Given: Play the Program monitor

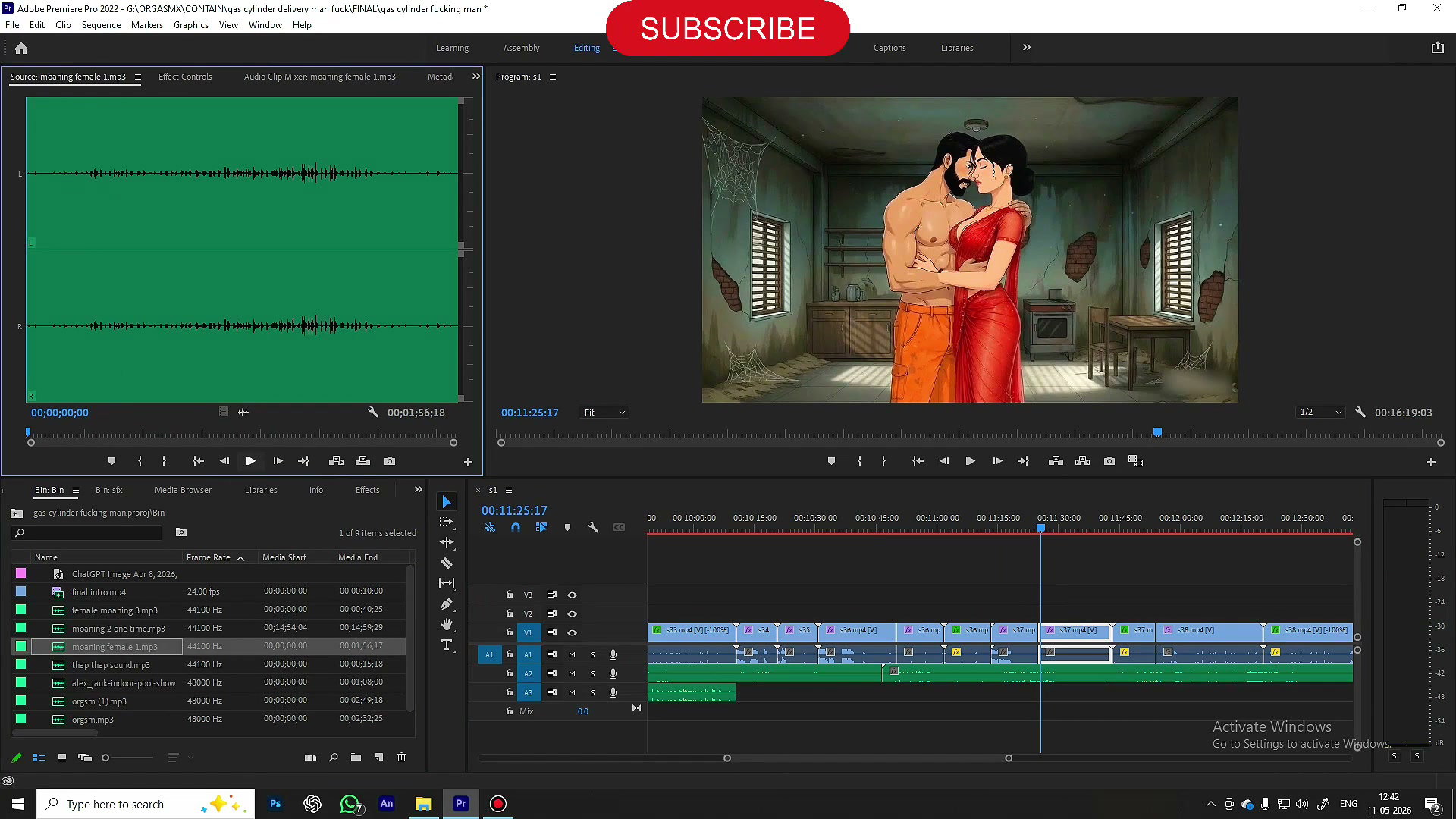Looking at the screenshot, I should pyautogui.click(x=970, y=461).
